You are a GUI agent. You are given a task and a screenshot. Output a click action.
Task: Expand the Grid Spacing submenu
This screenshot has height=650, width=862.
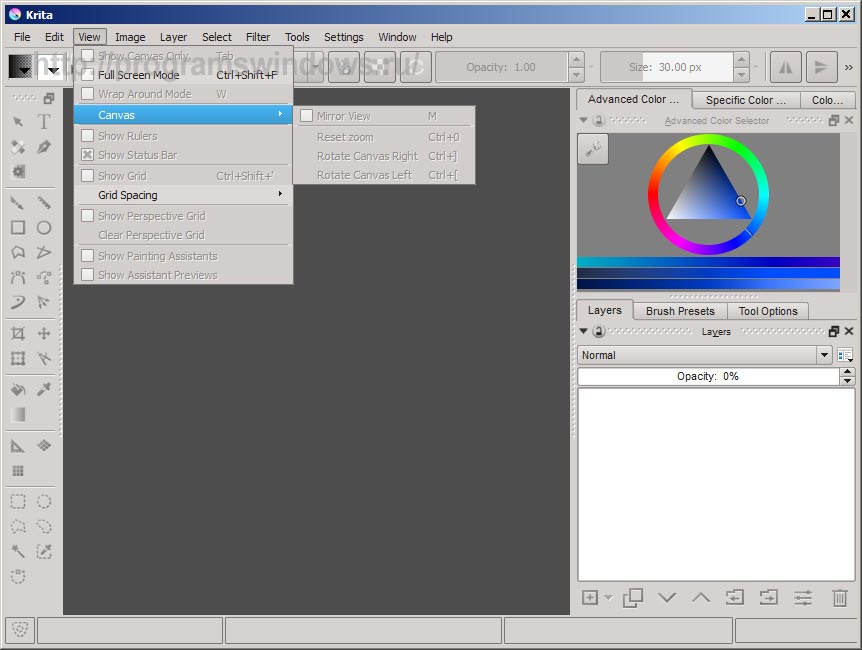(184, 195)
